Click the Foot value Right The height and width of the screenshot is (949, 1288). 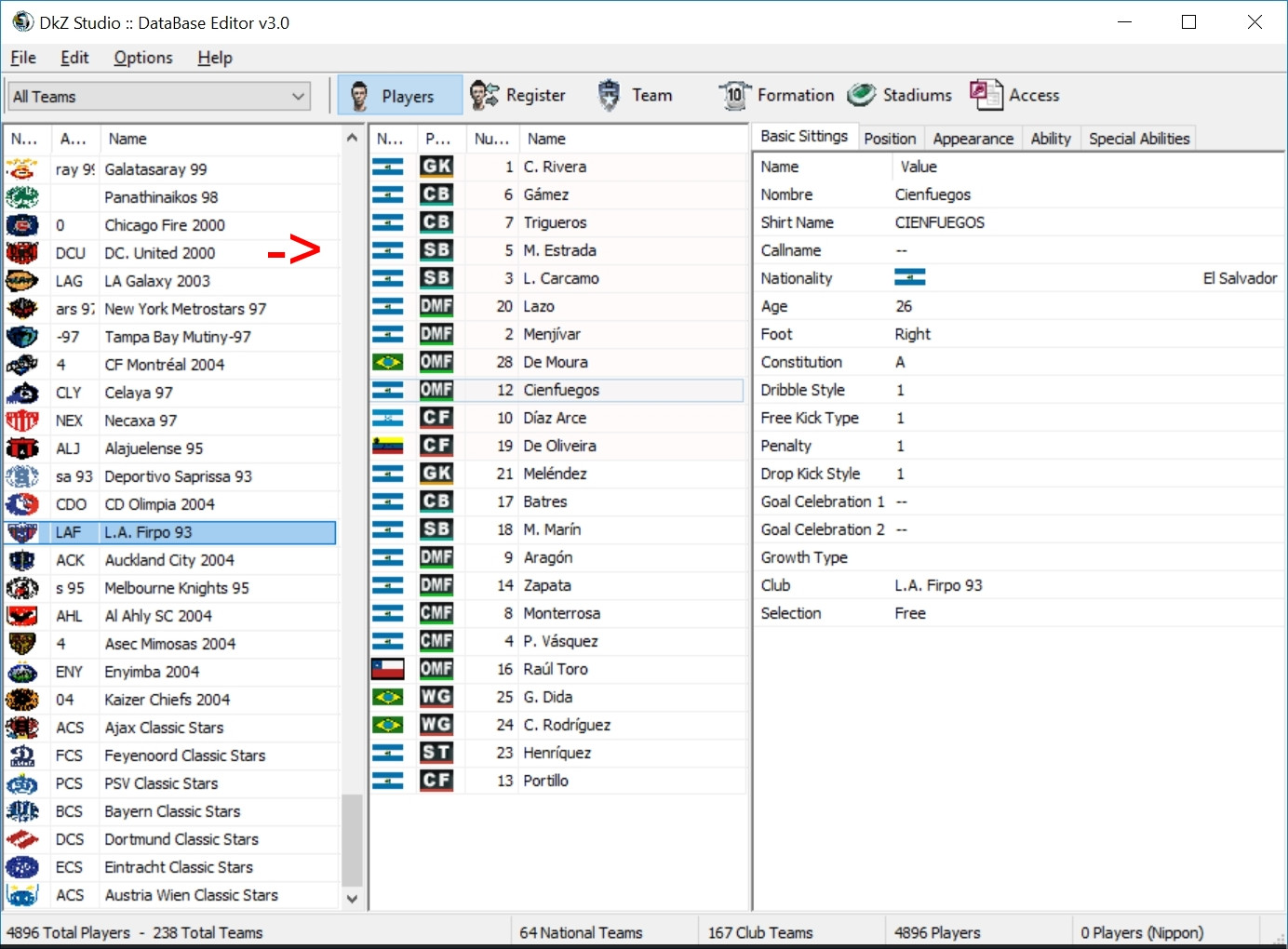click(x=912, y=334)
